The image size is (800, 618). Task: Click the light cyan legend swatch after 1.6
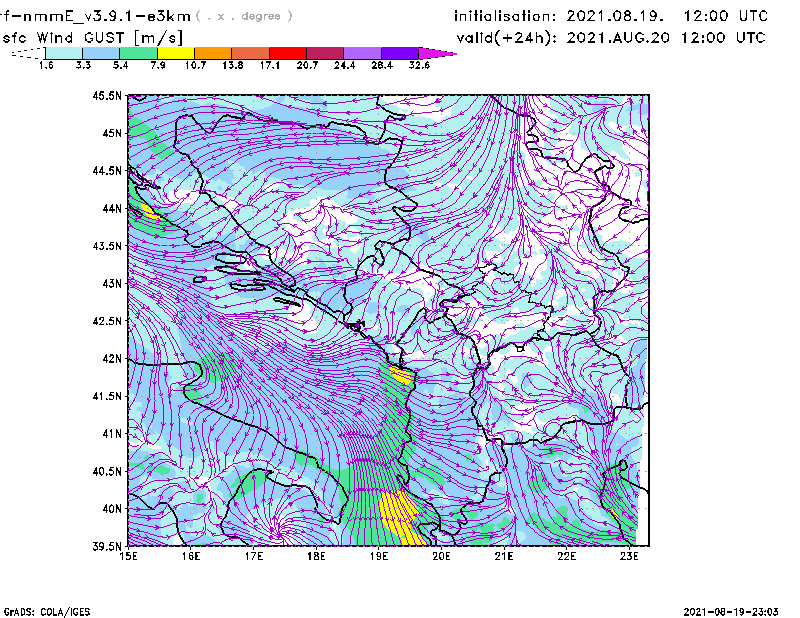click(64, 53)
